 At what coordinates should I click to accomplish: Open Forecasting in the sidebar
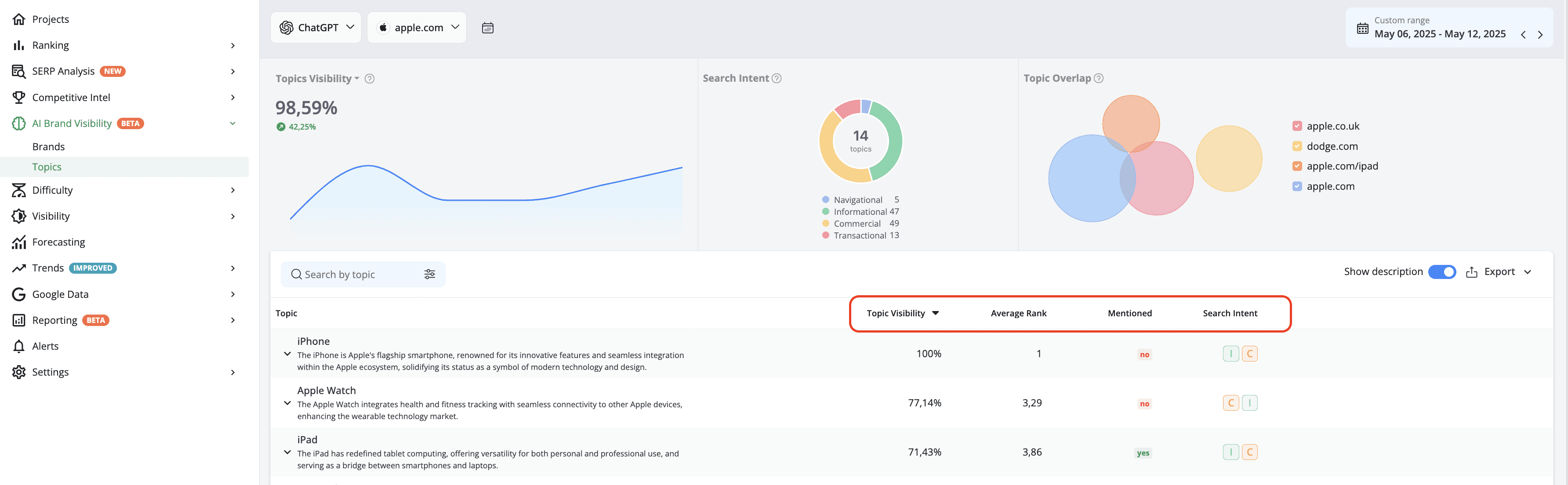pos(58,242)
